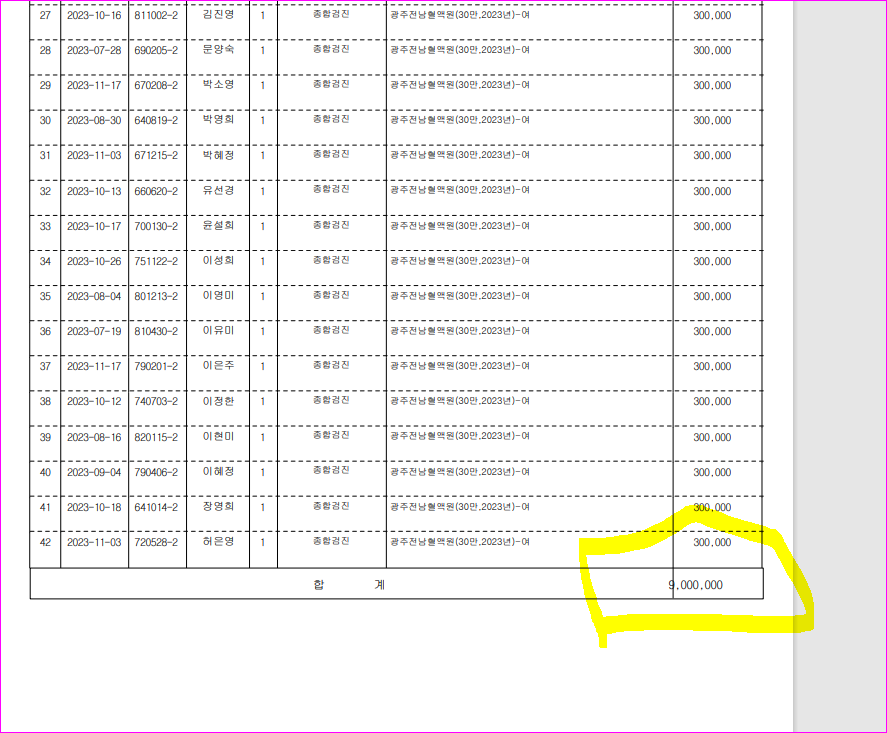Click the gray area right of page
The height and width of the screenshot is (733, 887).
click(839, 339)
